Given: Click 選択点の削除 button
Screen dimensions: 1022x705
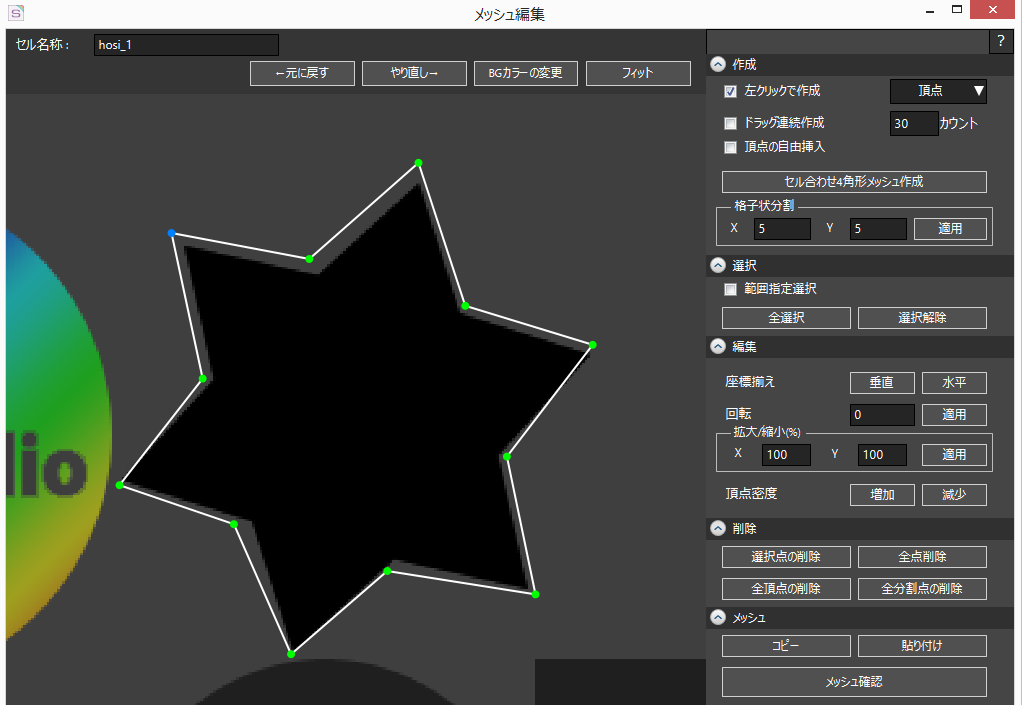Looking at the screenshot, I should (786, 557).
